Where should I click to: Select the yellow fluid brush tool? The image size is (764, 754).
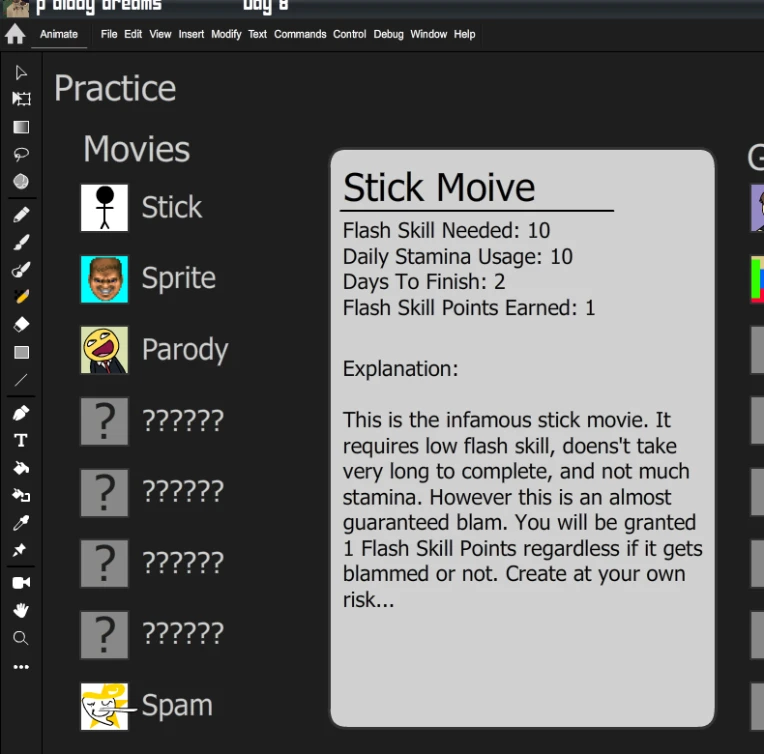tap(21, 296)
